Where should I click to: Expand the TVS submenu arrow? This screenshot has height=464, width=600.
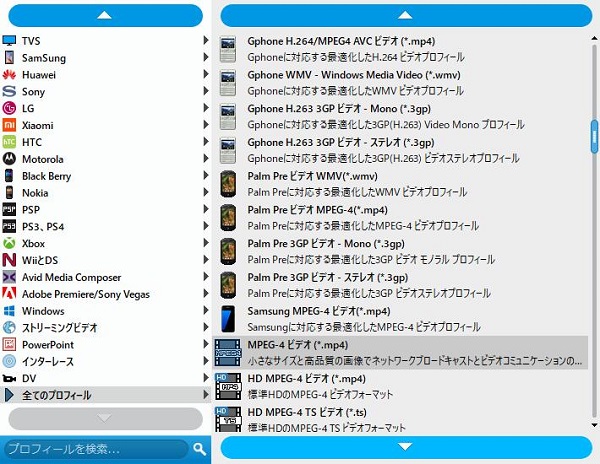[206, 40]
